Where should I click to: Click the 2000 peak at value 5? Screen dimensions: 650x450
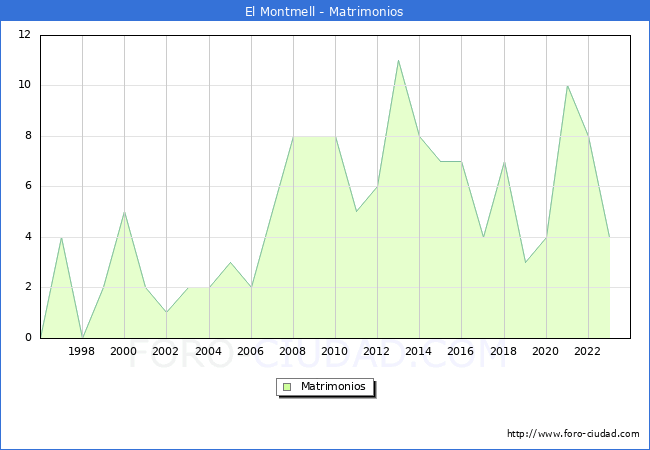[124, 212]
